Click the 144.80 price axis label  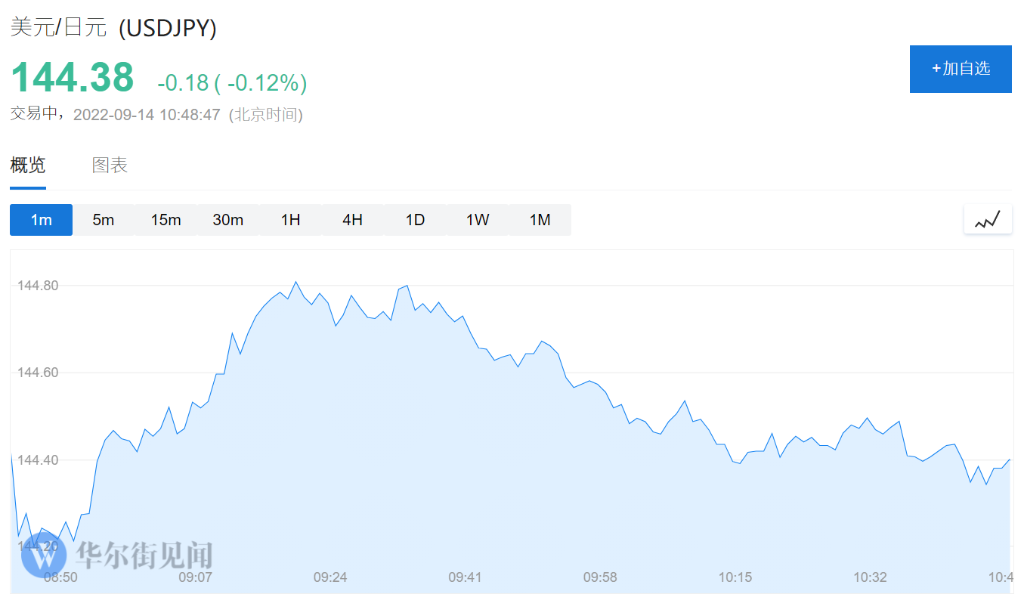tap(39, 286)
